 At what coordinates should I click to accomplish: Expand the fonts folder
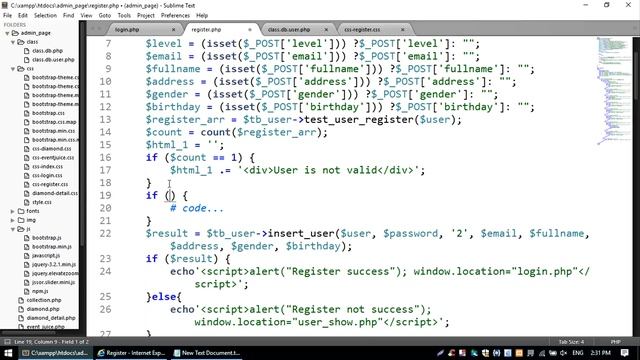(13, 211)
